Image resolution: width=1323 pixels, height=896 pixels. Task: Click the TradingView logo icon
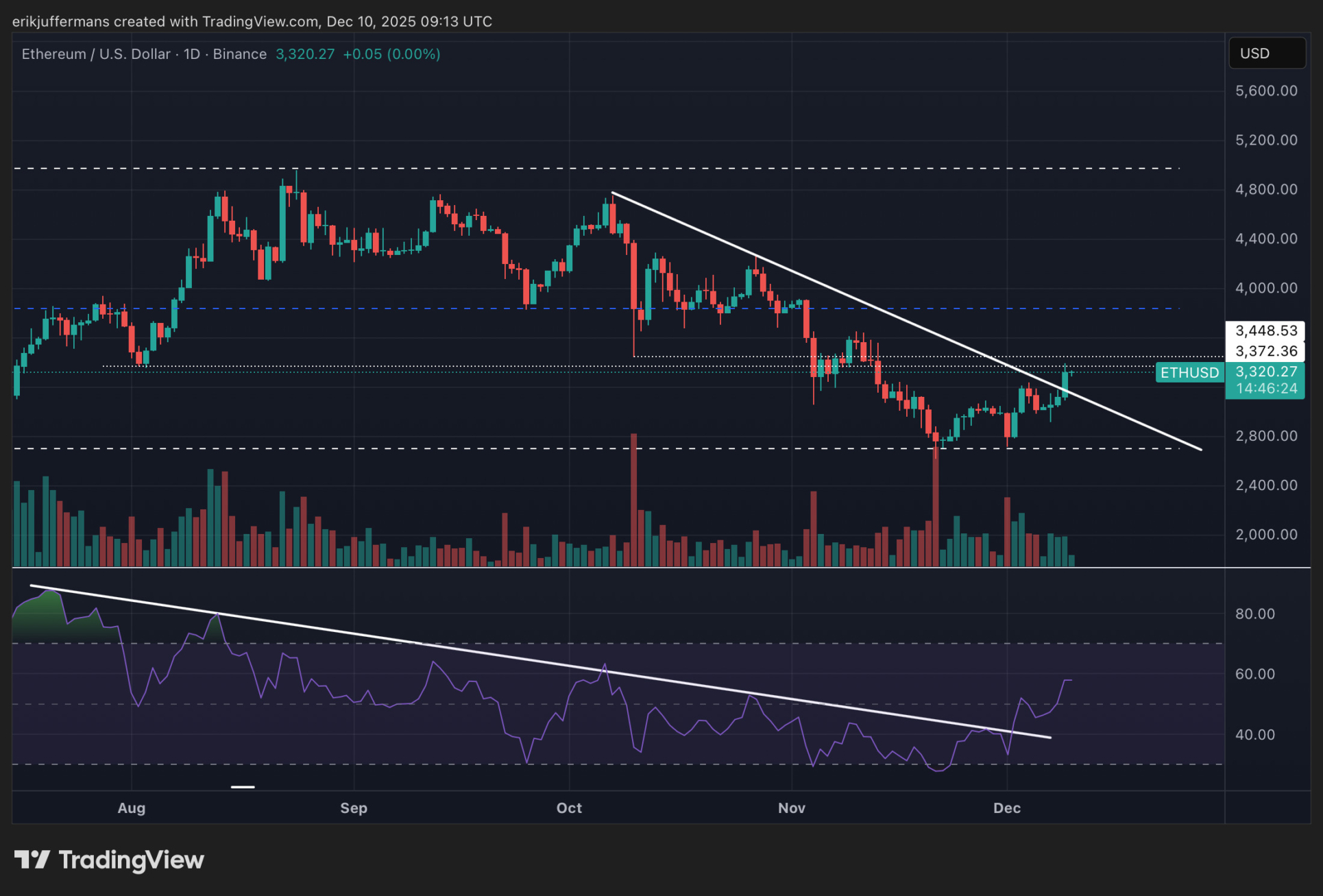coord(32,860)
